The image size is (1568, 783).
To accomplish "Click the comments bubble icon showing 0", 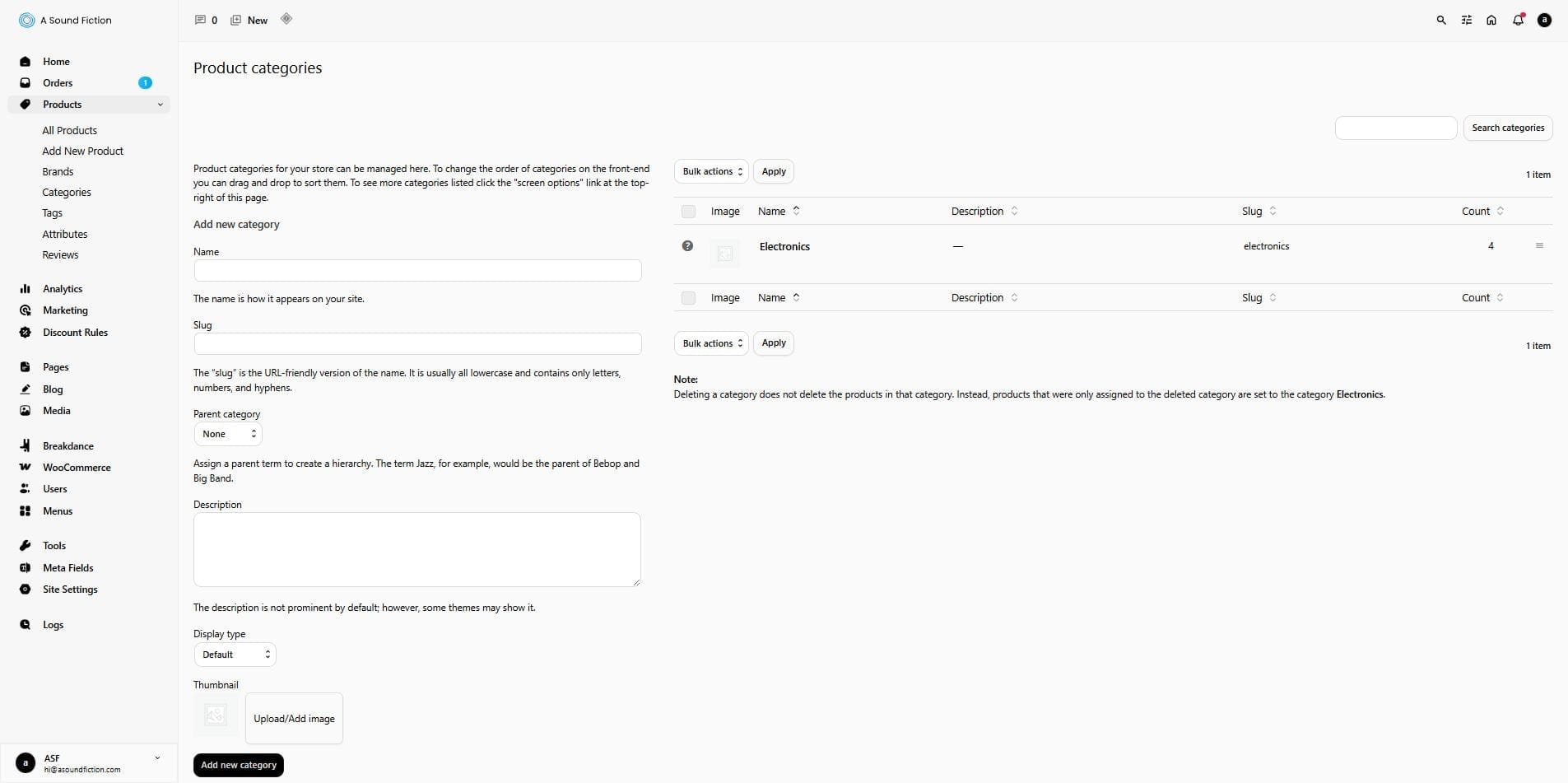I will pyautogui.click(x=200, y=20).
